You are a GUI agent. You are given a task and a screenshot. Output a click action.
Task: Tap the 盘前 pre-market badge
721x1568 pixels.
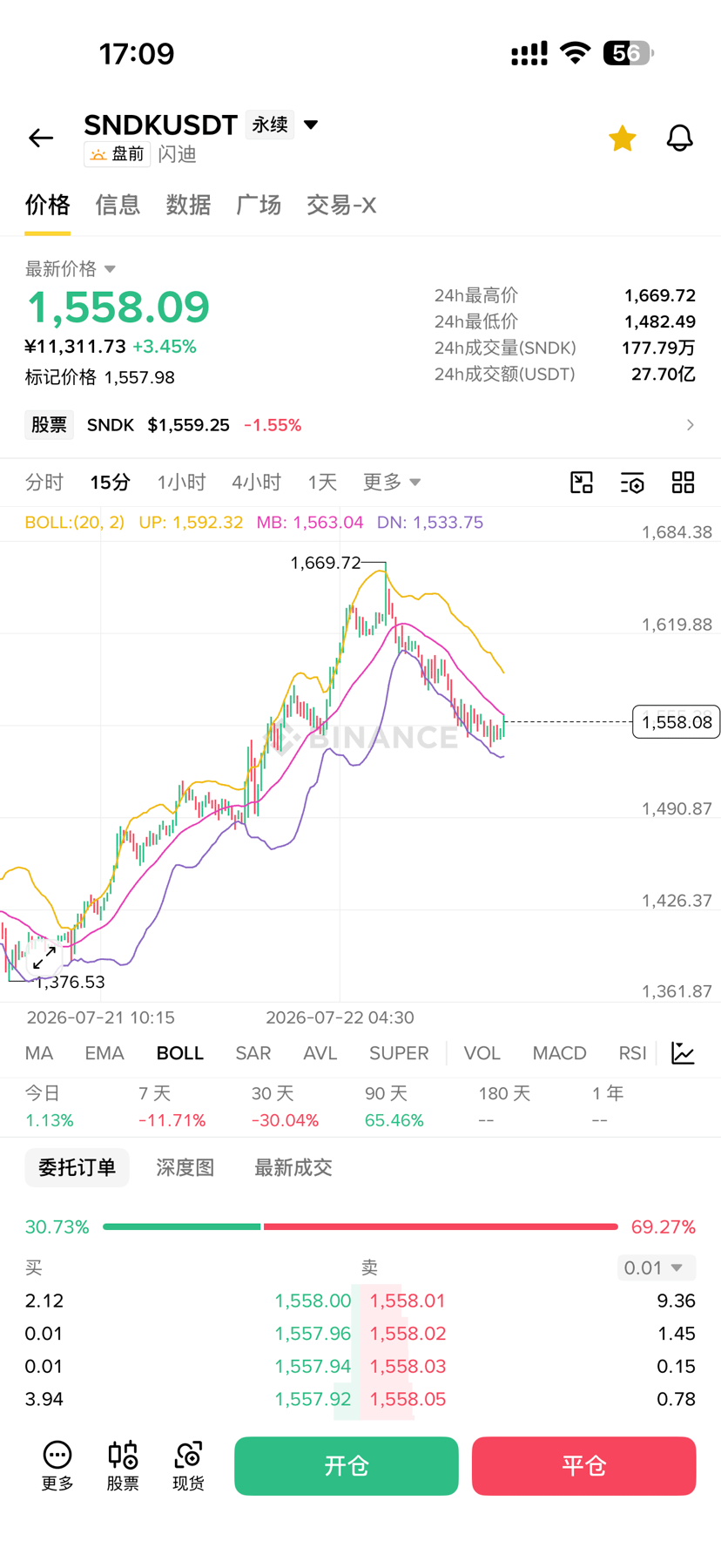click(118, 154)
